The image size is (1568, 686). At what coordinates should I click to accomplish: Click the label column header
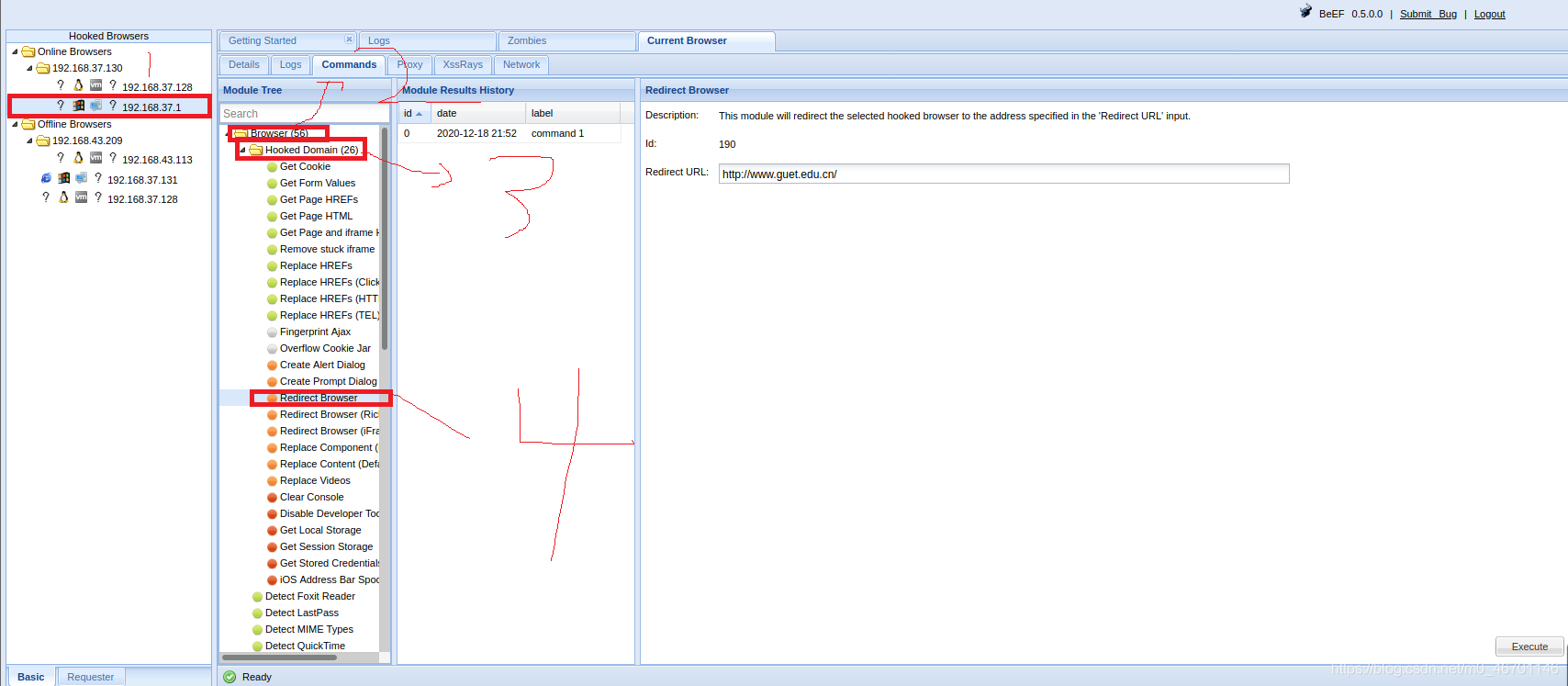point(573,113)
